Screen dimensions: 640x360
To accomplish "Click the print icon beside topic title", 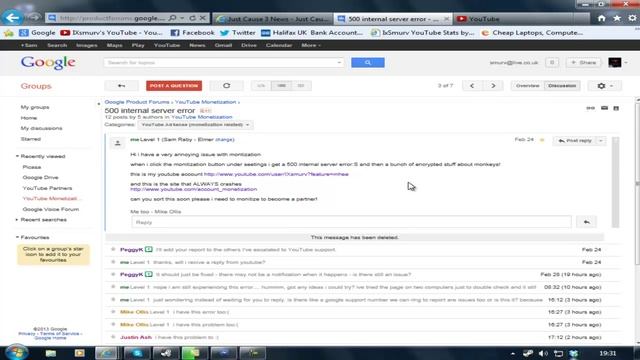I will point(616,108).
